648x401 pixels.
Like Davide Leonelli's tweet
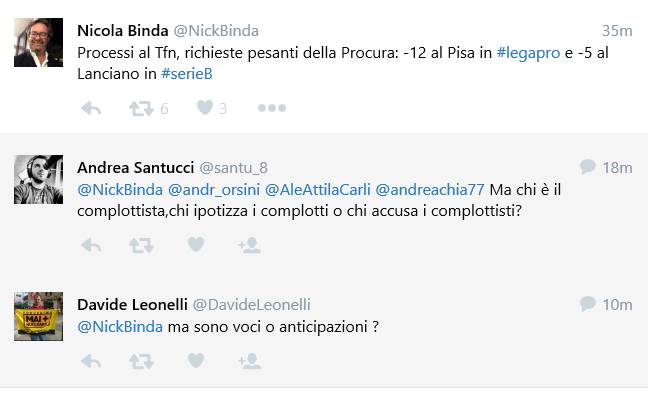pos(196,360)
